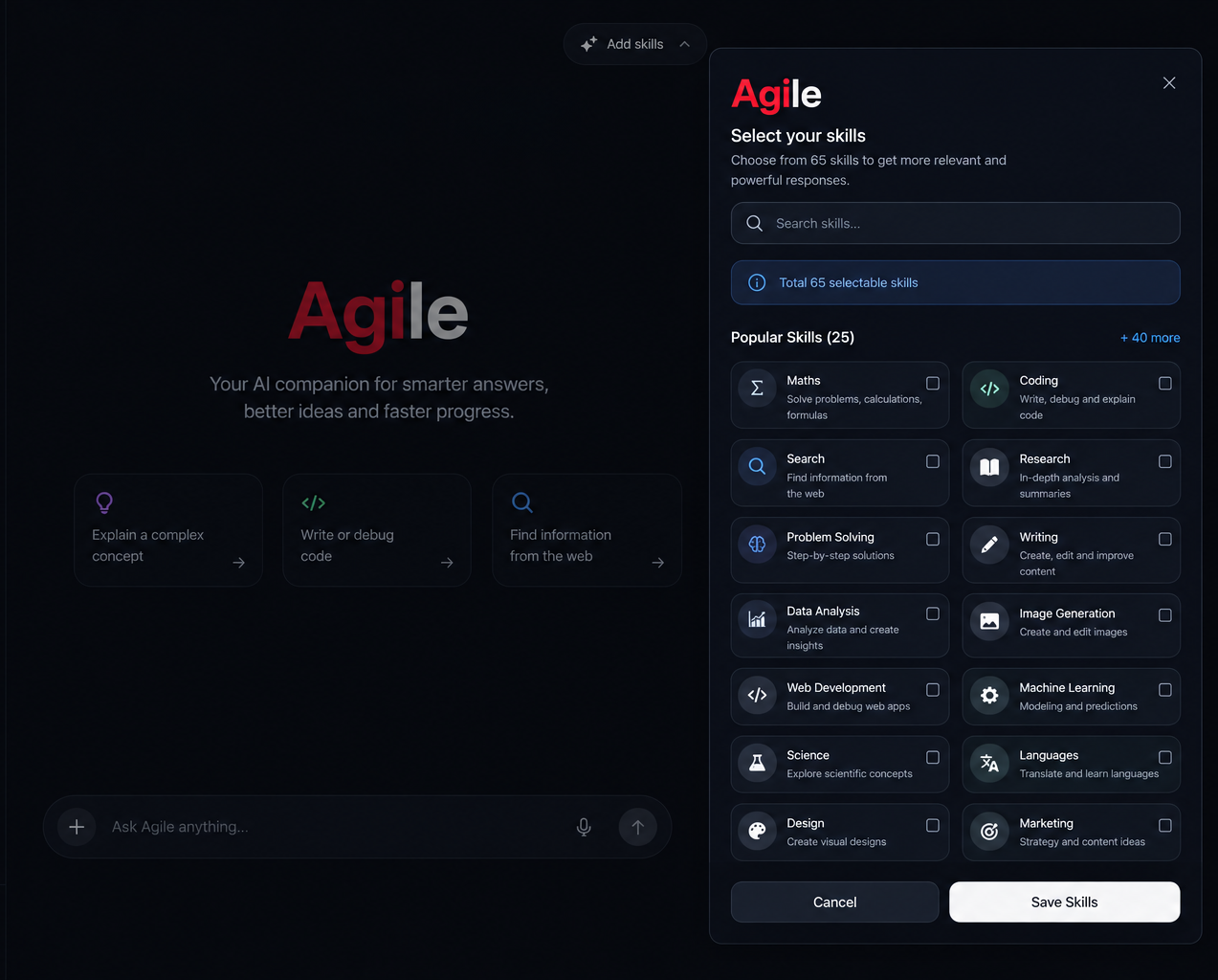Click arrow on Find information card
This screenshot has height=980, width=1218.
[x=658, y=563]
